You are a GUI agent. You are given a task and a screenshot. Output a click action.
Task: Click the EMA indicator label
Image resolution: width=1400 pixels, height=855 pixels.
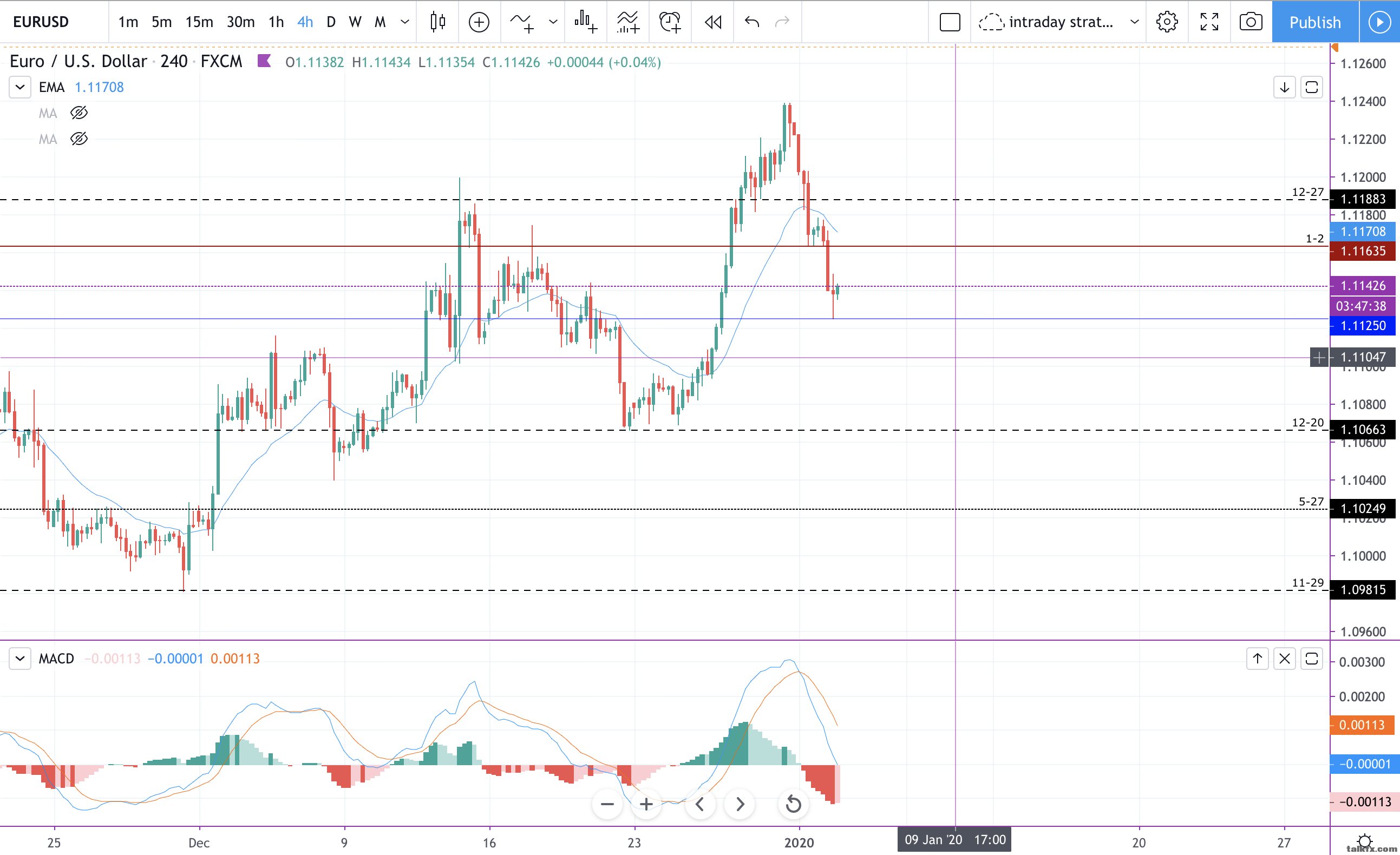point(52,88)
